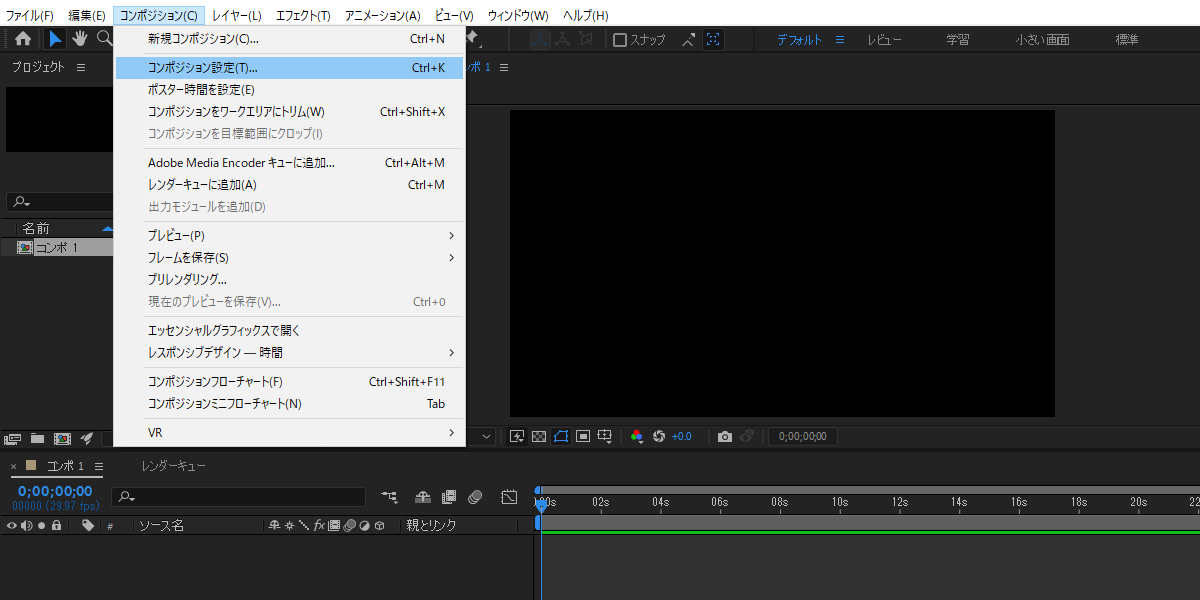Switch to 標準 workspace
1200x600 pixels.
pos(1127,40)
